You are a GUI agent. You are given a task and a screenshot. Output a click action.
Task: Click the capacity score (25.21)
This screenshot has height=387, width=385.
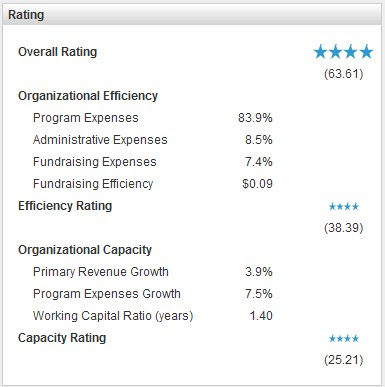[x=344, y=360]
